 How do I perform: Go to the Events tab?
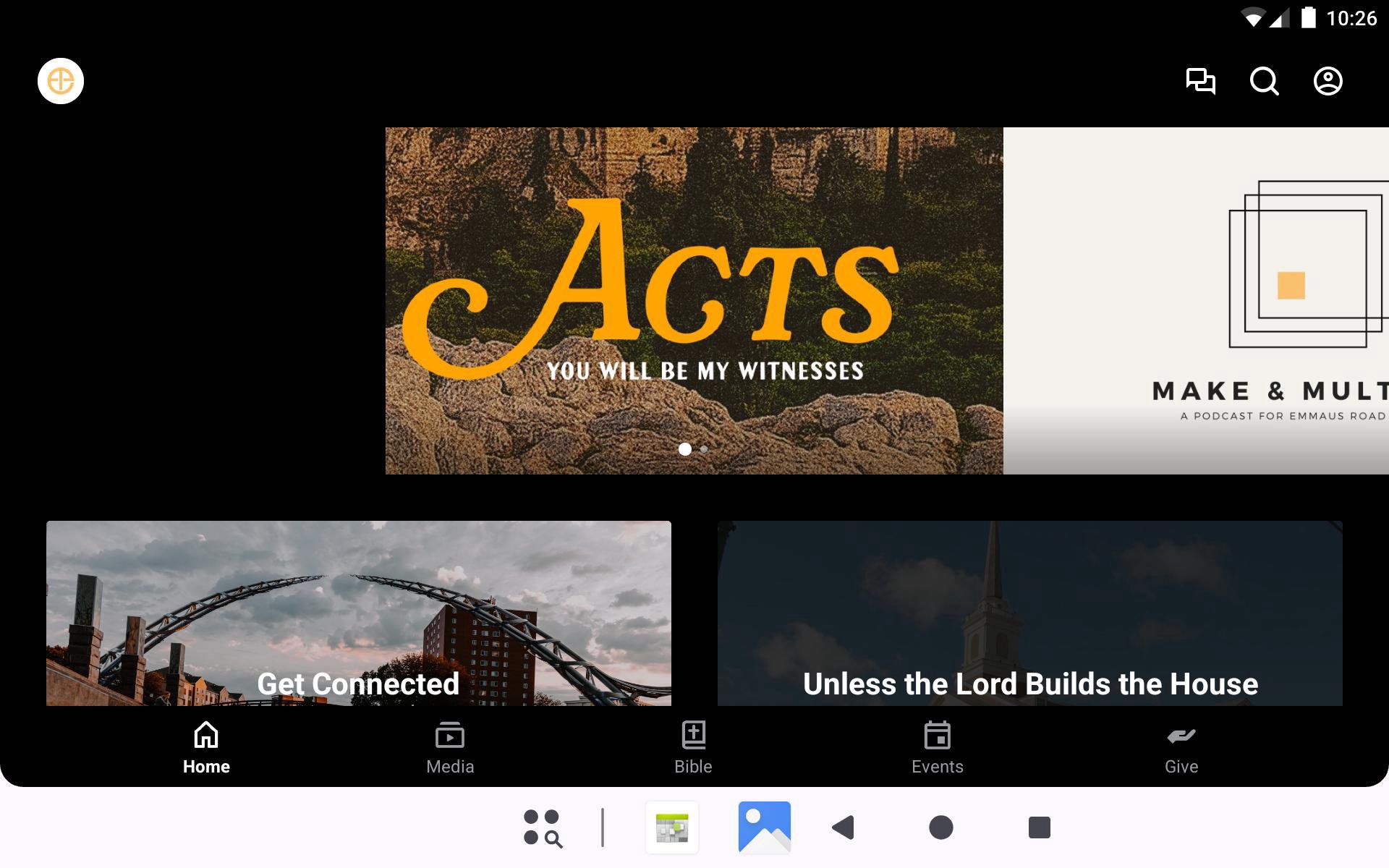(x=937, y=748)
